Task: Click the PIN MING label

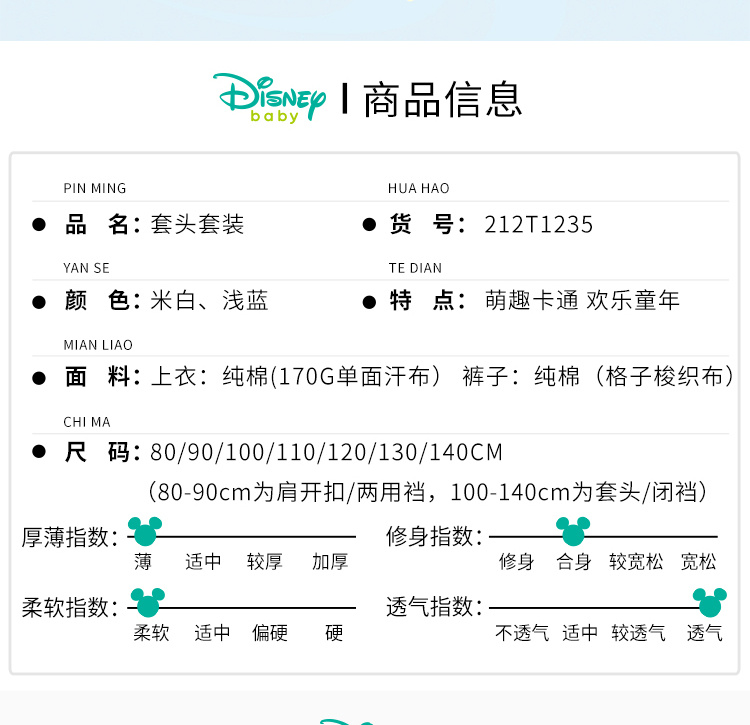Action: (95, 188)
